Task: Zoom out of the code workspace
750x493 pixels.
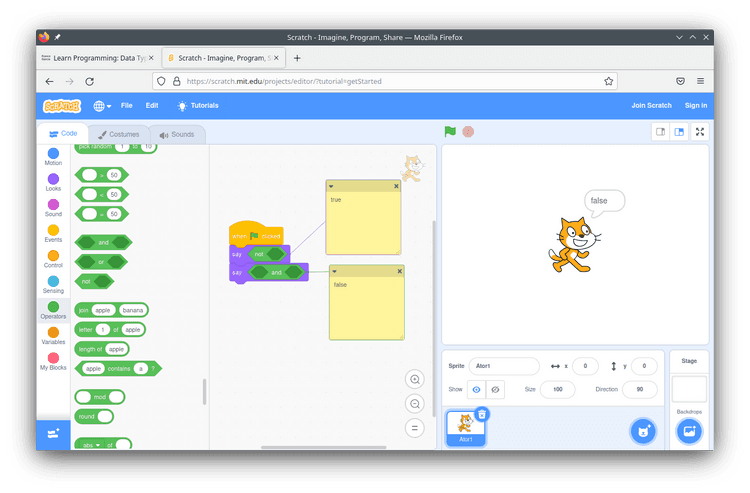Action: click(415, 403)
